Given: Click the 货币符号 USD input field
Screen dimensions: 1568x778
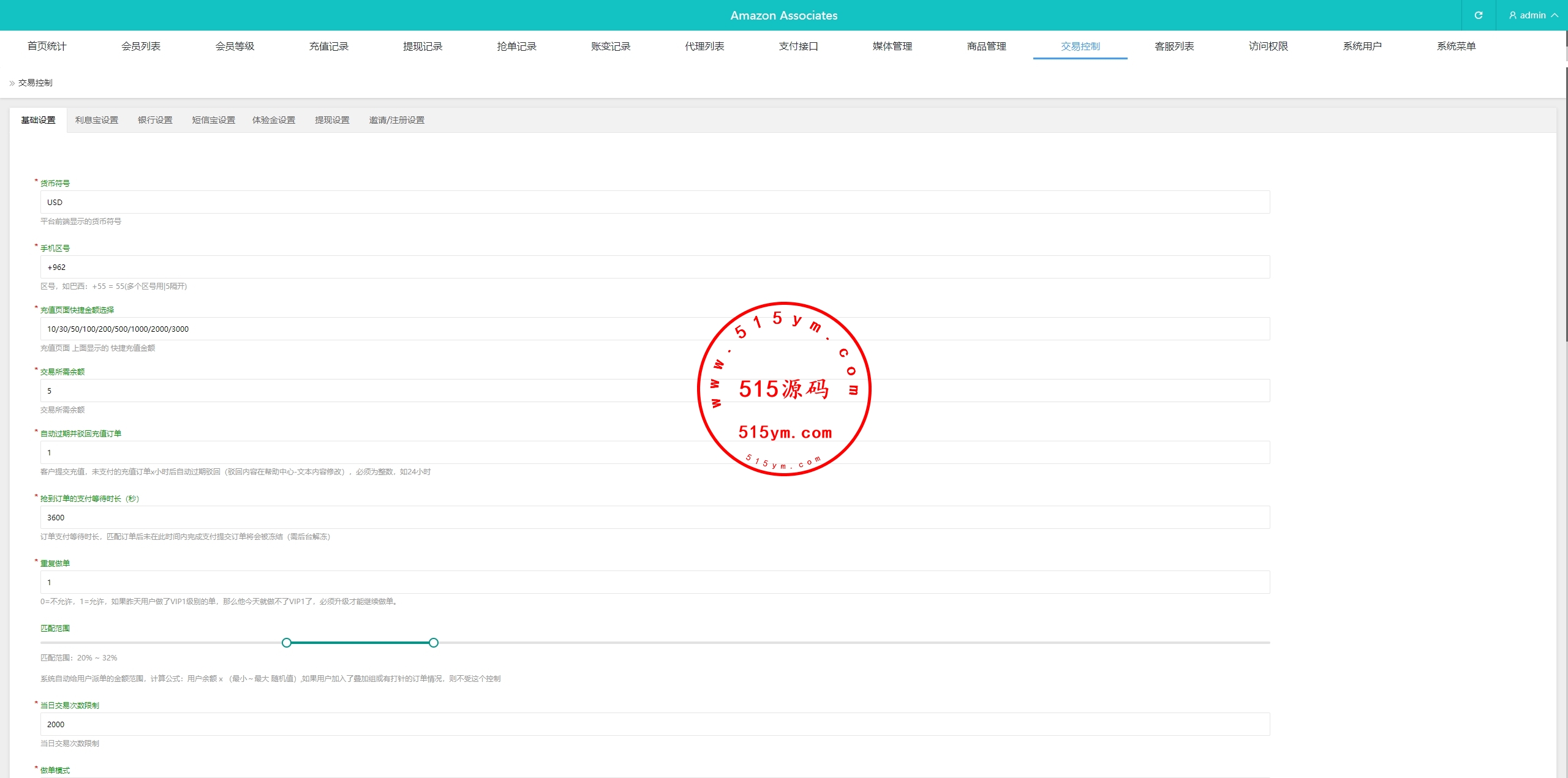Looking at the screenshot, I should pyautogui.click(x=655, y=202).
